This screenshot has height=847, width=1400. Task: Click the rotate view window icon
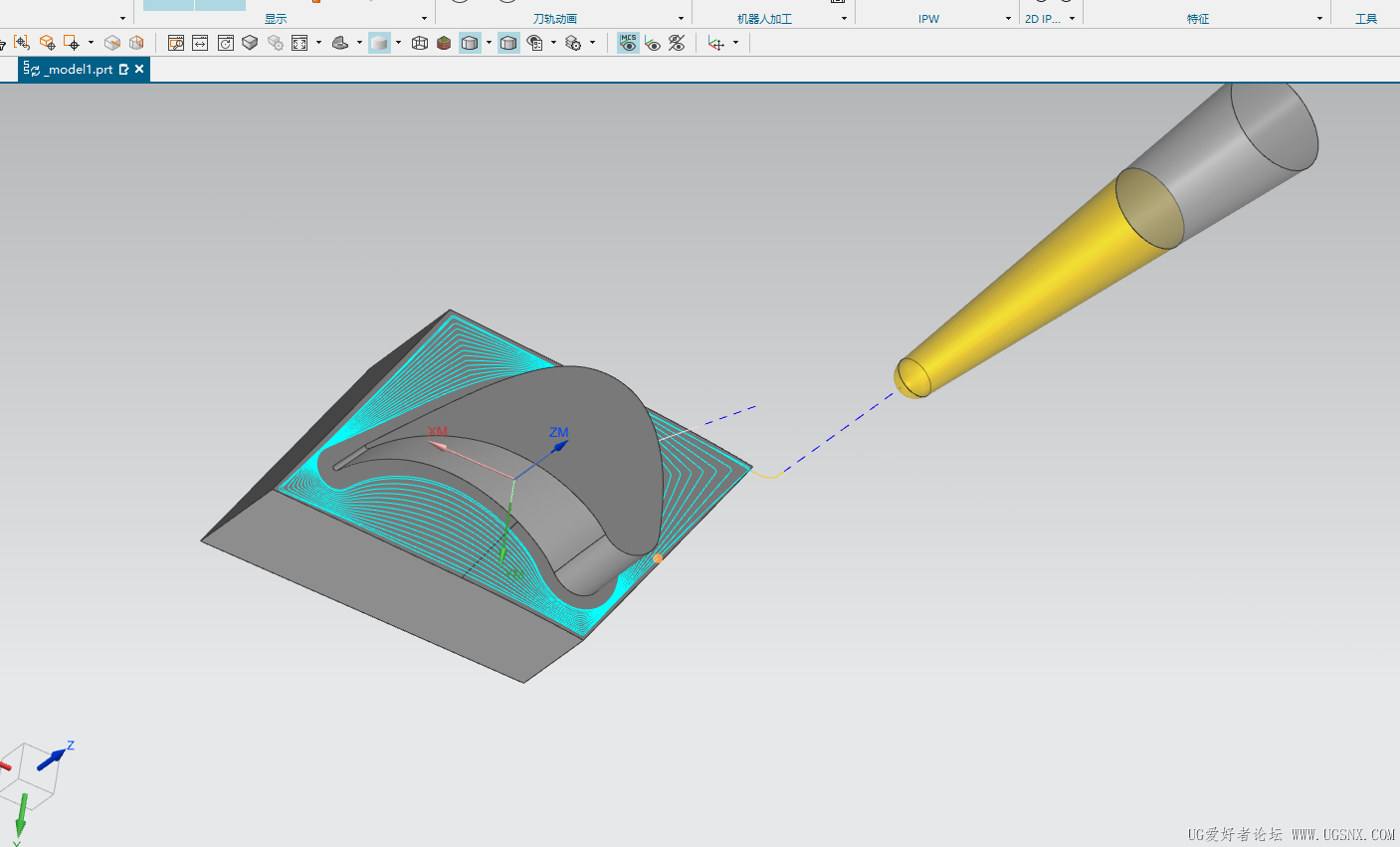226,43
